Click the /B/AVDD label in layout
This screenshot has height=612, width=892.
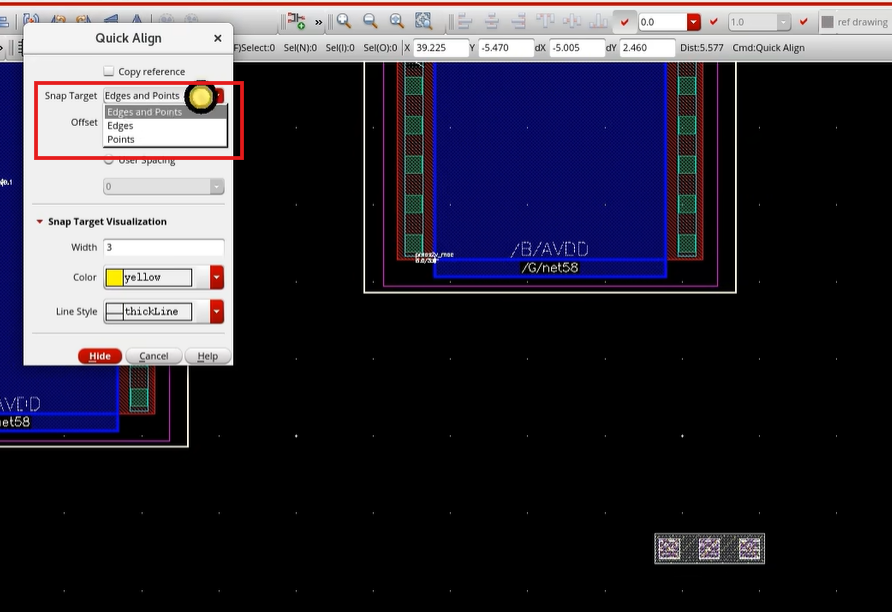pyautogui.click(x=550, y=249)
